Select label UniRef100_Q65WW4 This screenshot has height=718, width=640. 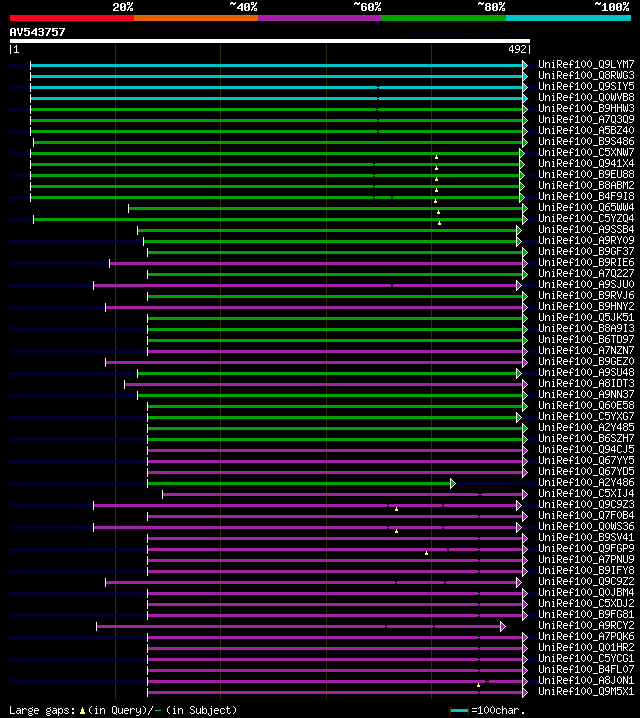pyautogui.click(x=586, y=207)
